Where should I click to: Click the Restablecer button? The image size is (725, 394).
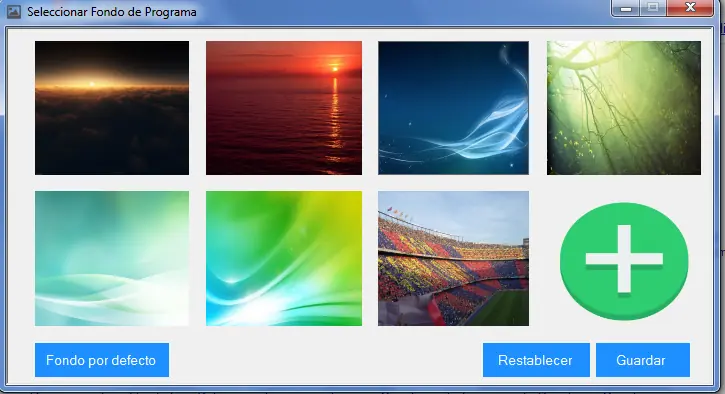point(536,360)
